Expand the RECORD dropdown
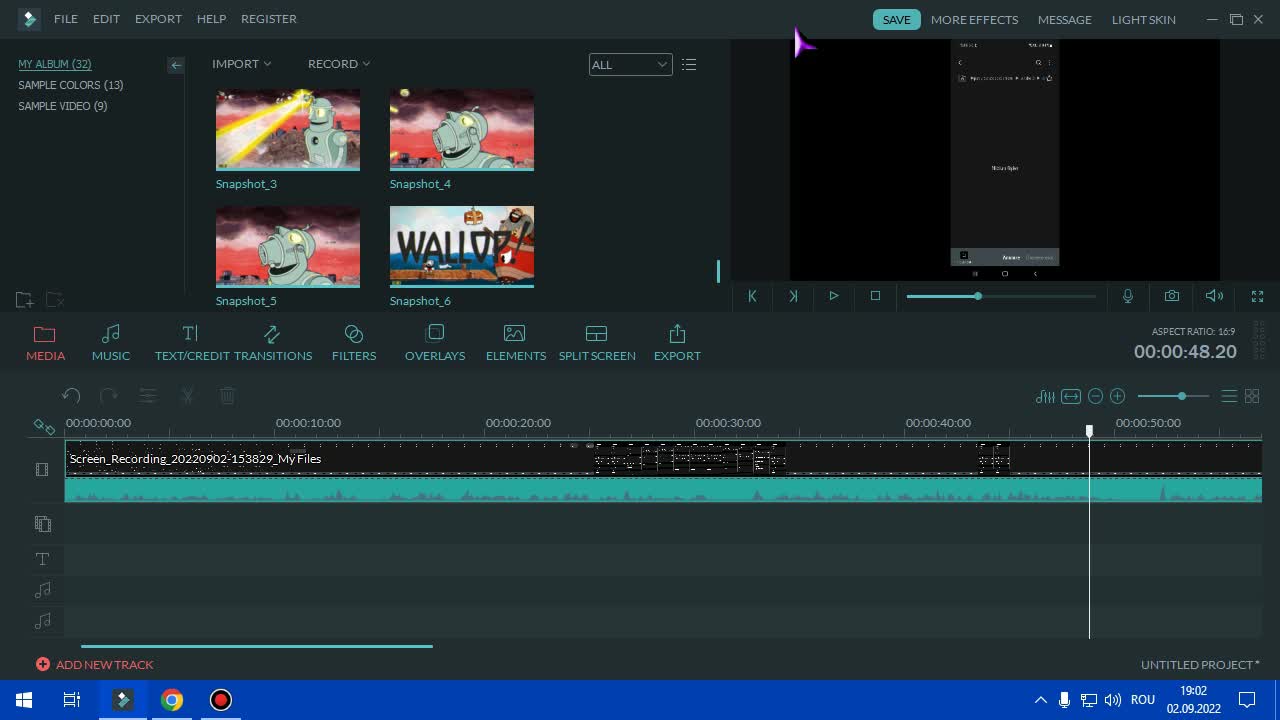The image size is (1280, 720). point(339,64)
